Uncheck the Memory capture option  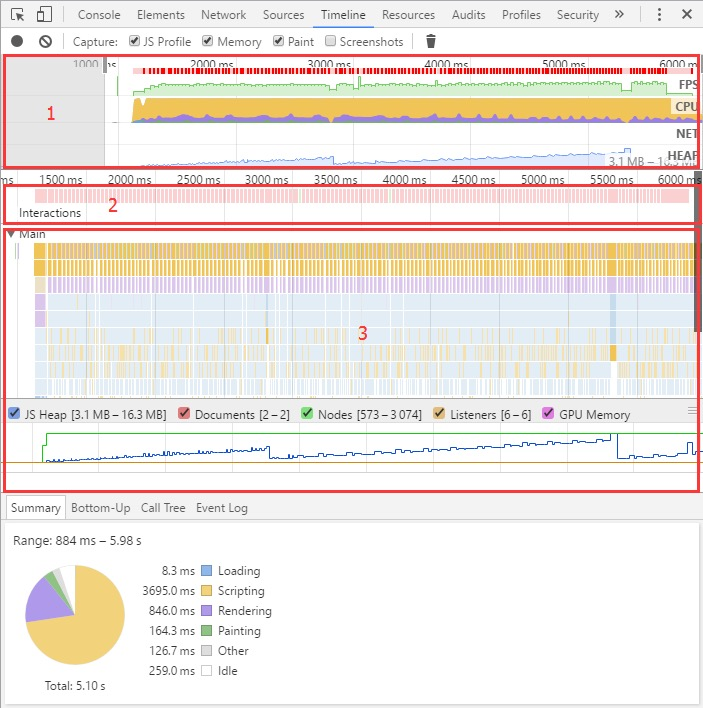pos(207,41)
